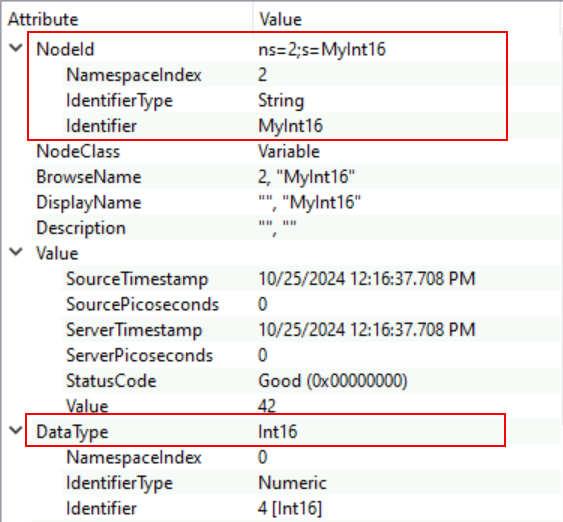Select IdentifierType row showing Numeric

click(312, 483)
